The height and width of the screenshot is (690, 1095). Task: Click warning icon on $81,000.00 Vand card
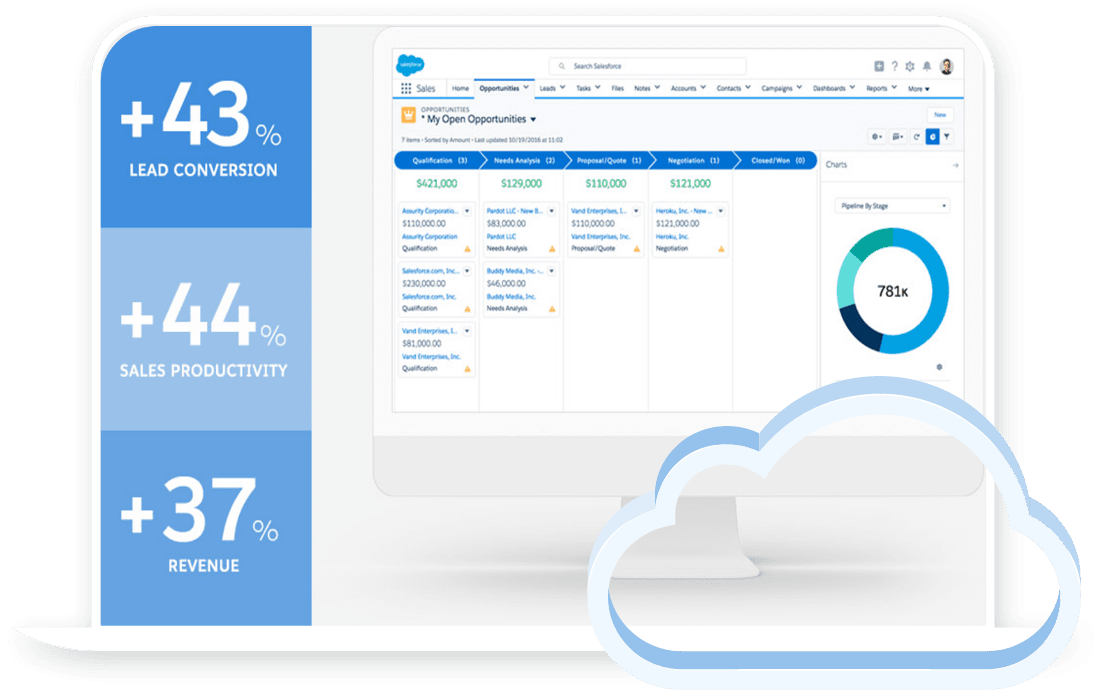click(467, 369)
